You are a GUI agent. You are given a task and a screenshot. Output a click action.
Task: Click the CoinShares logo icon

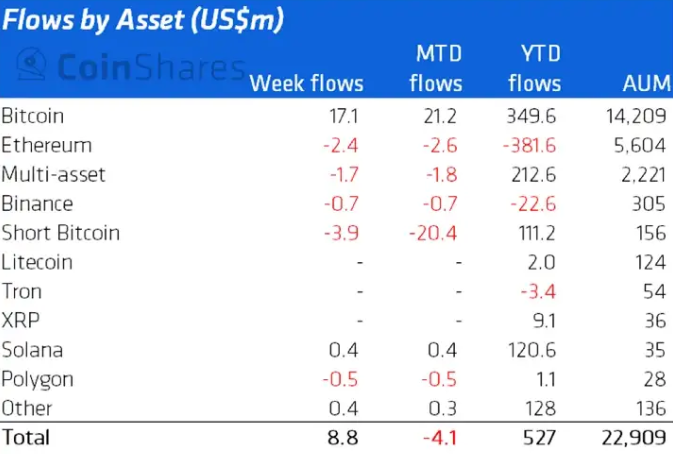coord(36,67)
